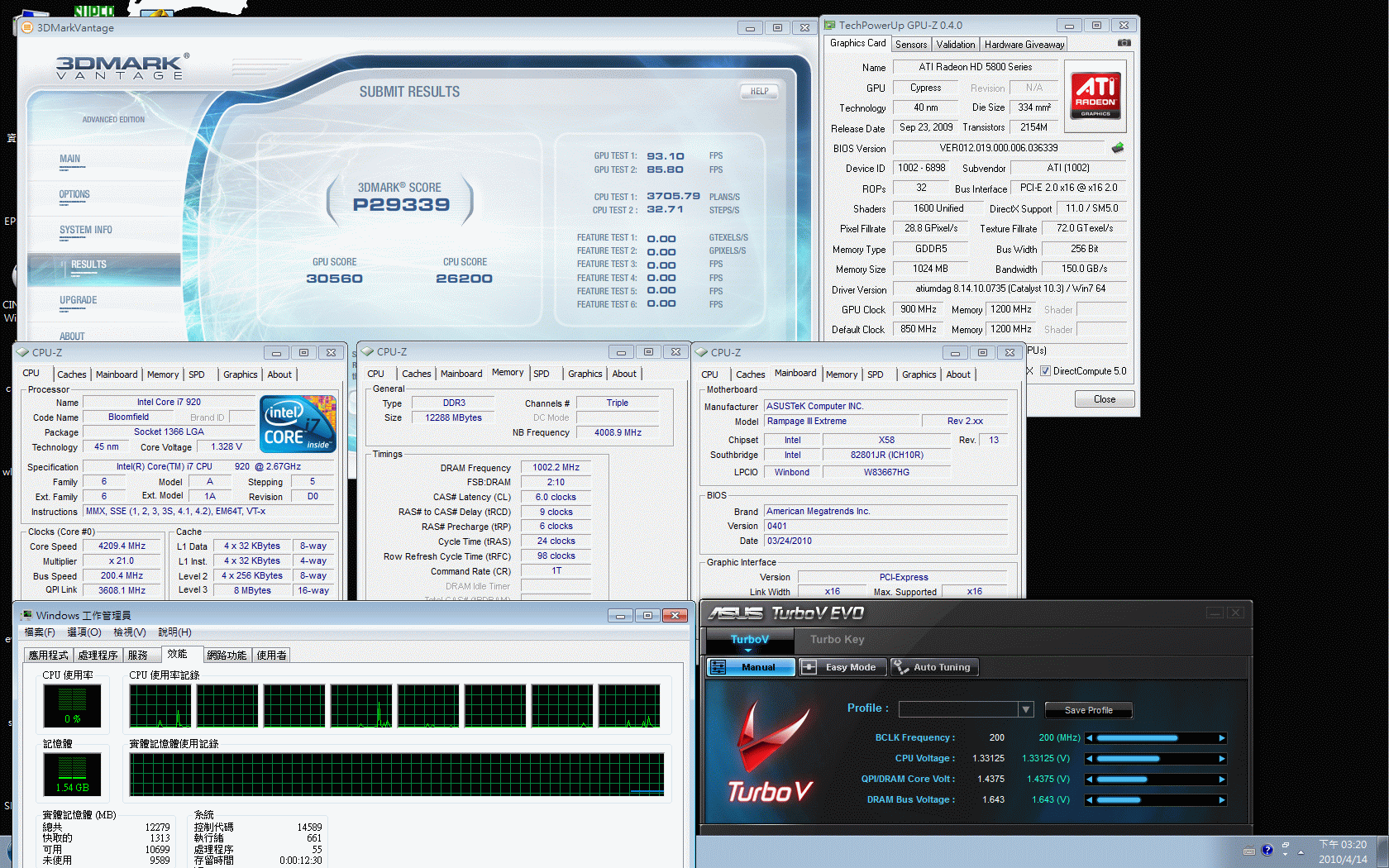The height and width of the screenshot is (868, 1389).
Task: Click the HELP button in 3DMark Vantage
Action: coord(759,92)
